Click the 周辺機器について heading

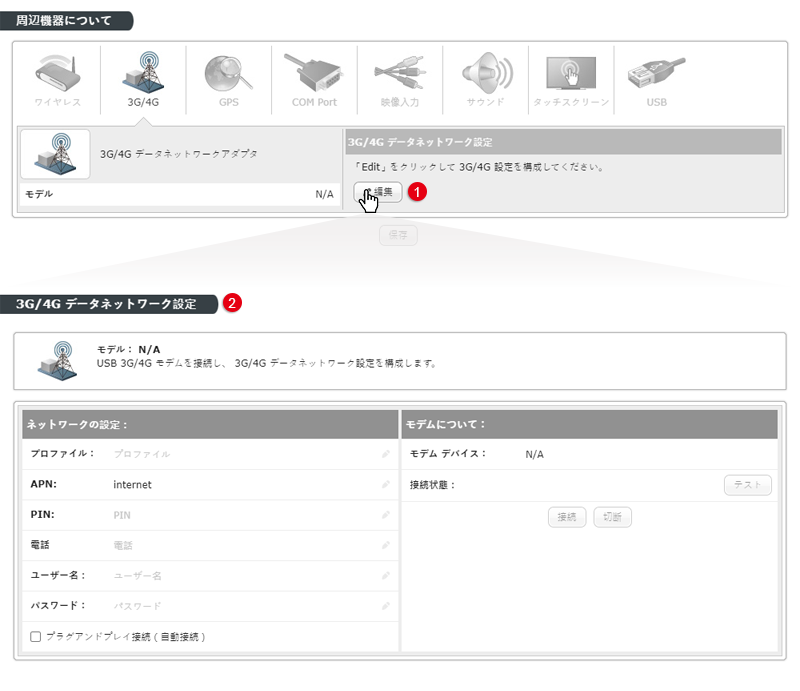64,20
